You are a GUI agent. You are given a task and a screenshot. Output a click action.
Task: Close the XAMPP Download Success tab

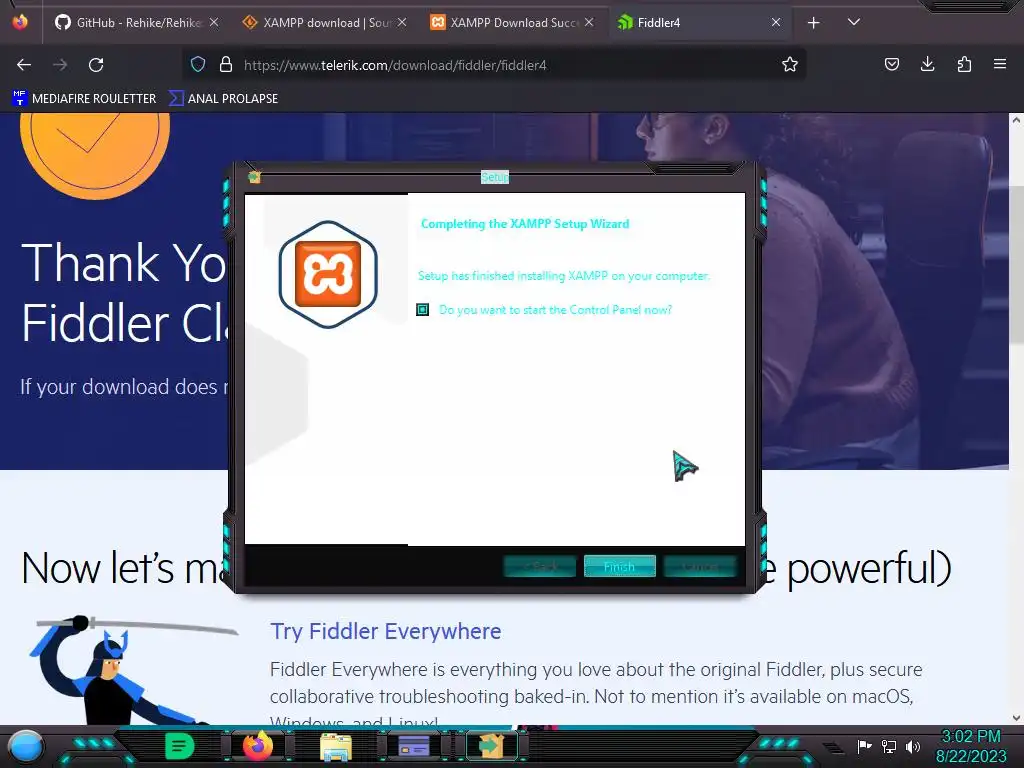[x=589, y=22]
